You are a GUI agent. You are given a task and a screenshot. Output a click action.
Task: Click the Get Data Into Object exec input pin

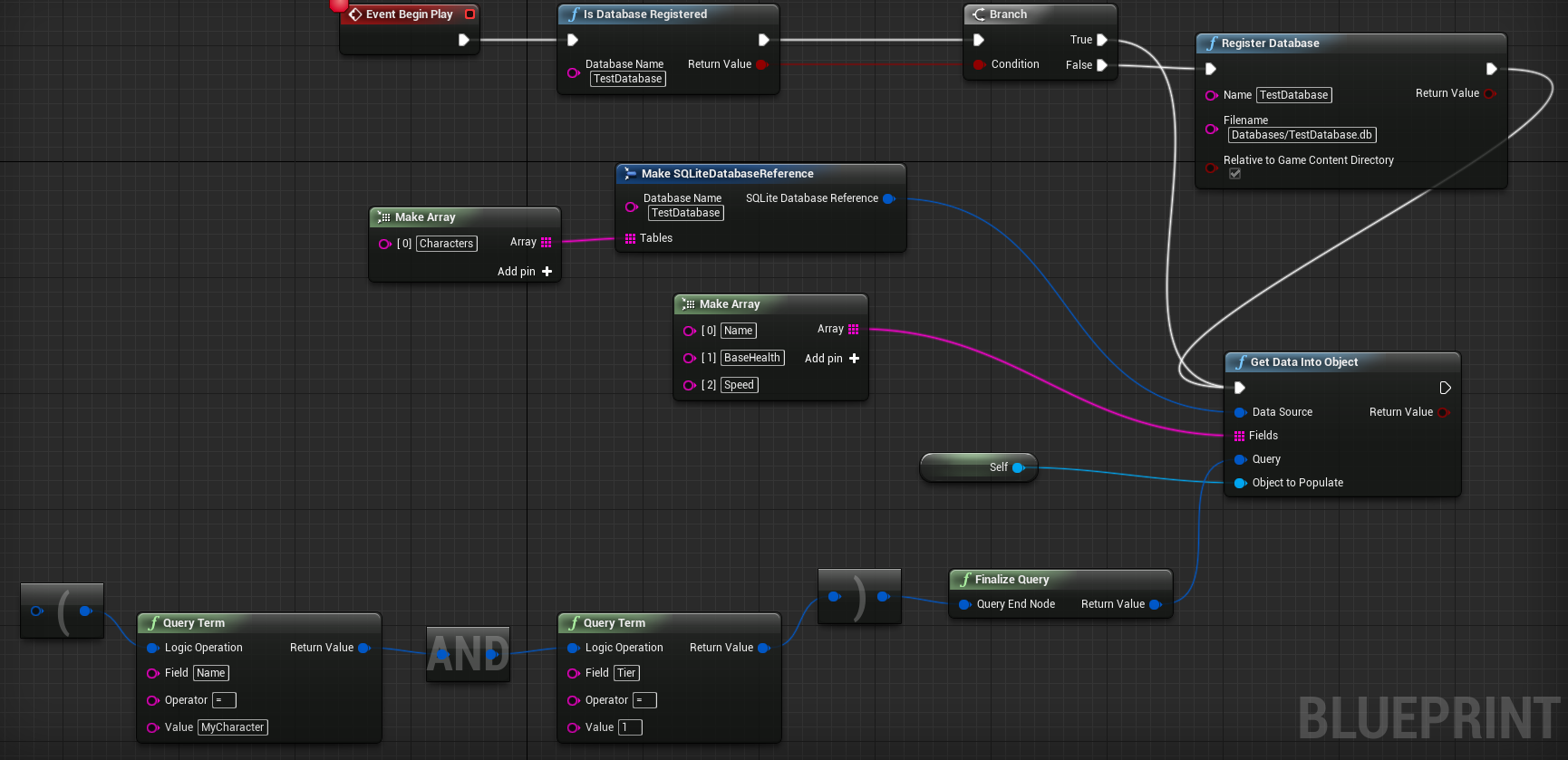[x=1240, y=388]
